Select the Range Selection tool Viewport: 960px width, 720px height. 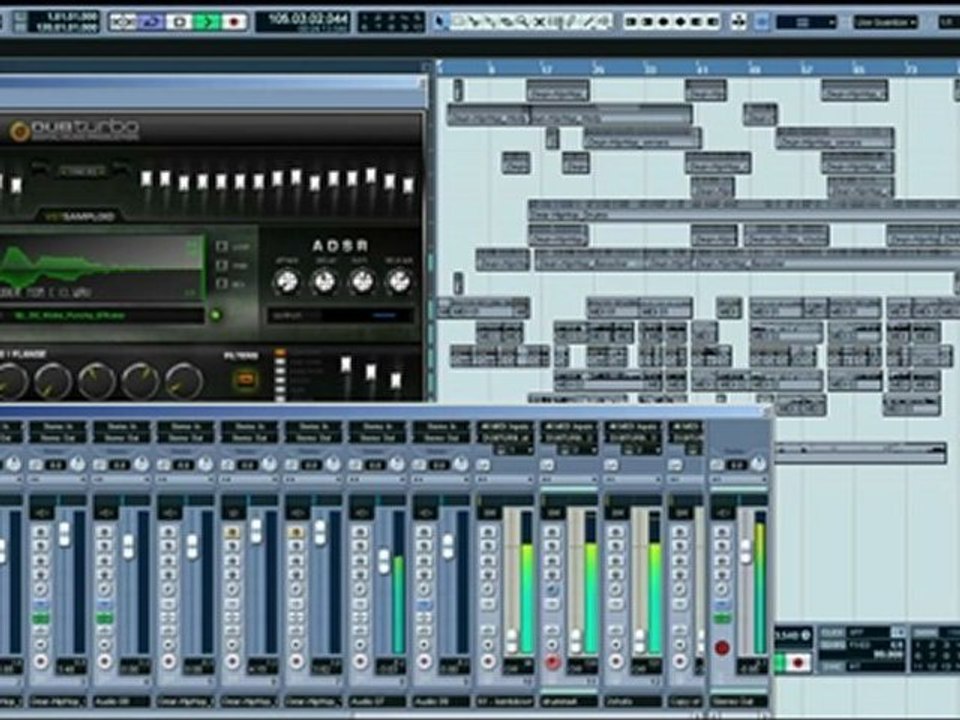[x=457, y=22]
